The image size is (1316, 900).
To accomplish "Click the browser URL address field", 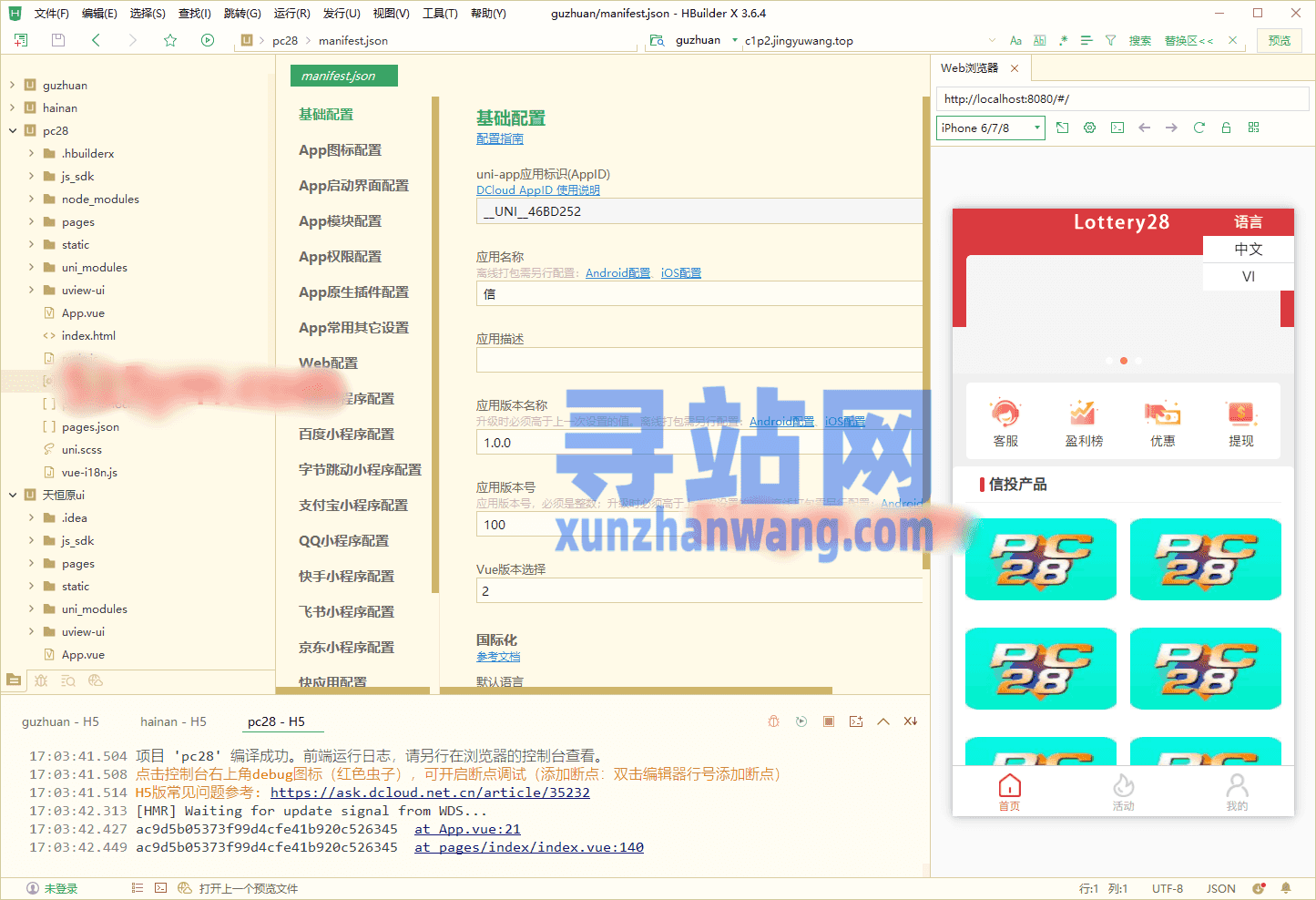I will click(1122, 99).
